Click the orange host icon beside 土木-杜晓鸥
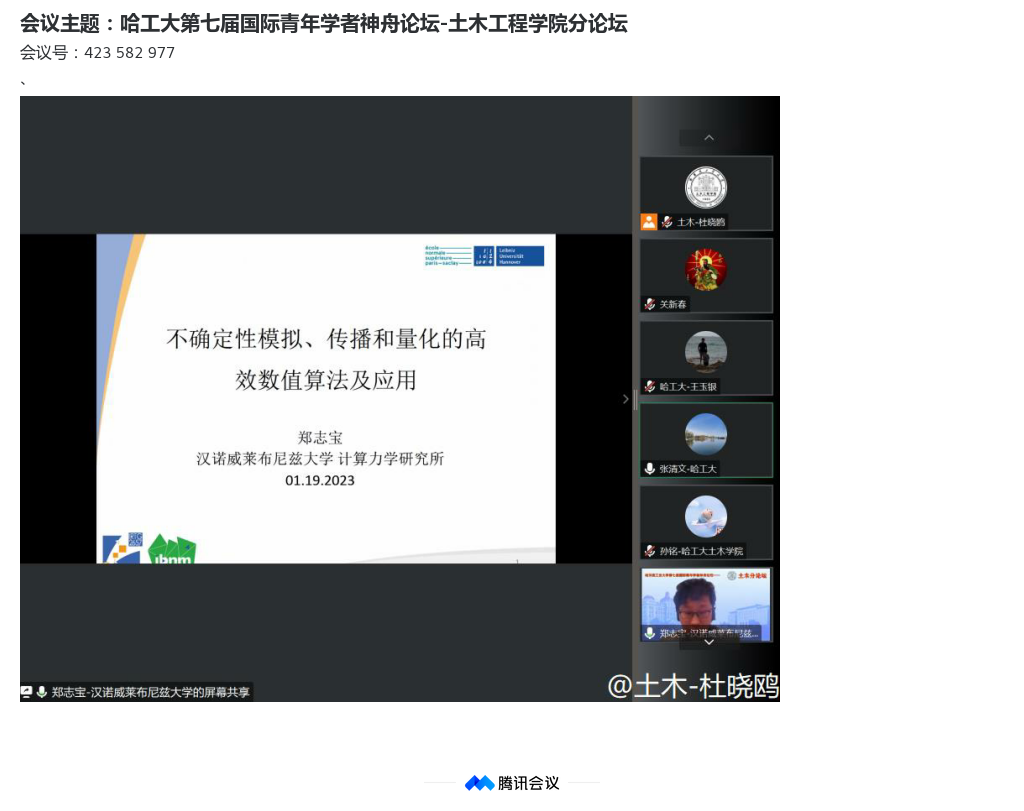The height and width of the screenshot is (811, 1024). (x=649, y=222)
